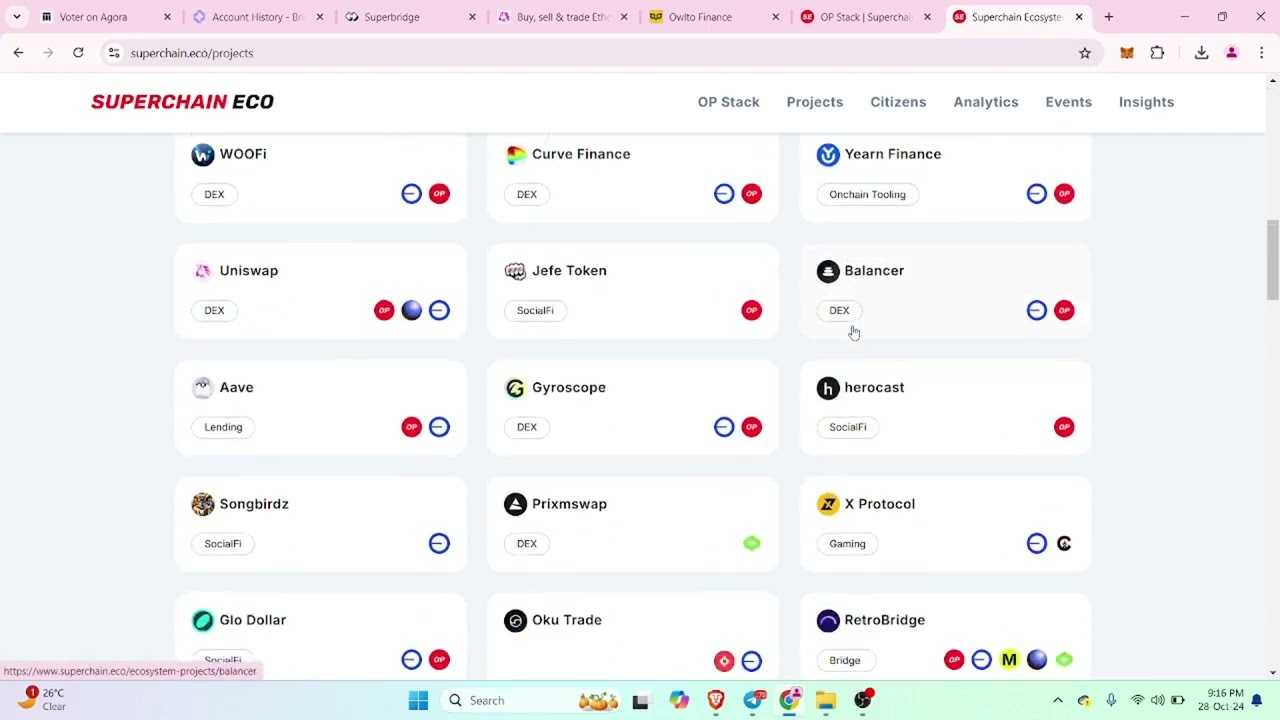1280x720 pixels.
Task: Go to the Events page
Action: point(1068,102)
